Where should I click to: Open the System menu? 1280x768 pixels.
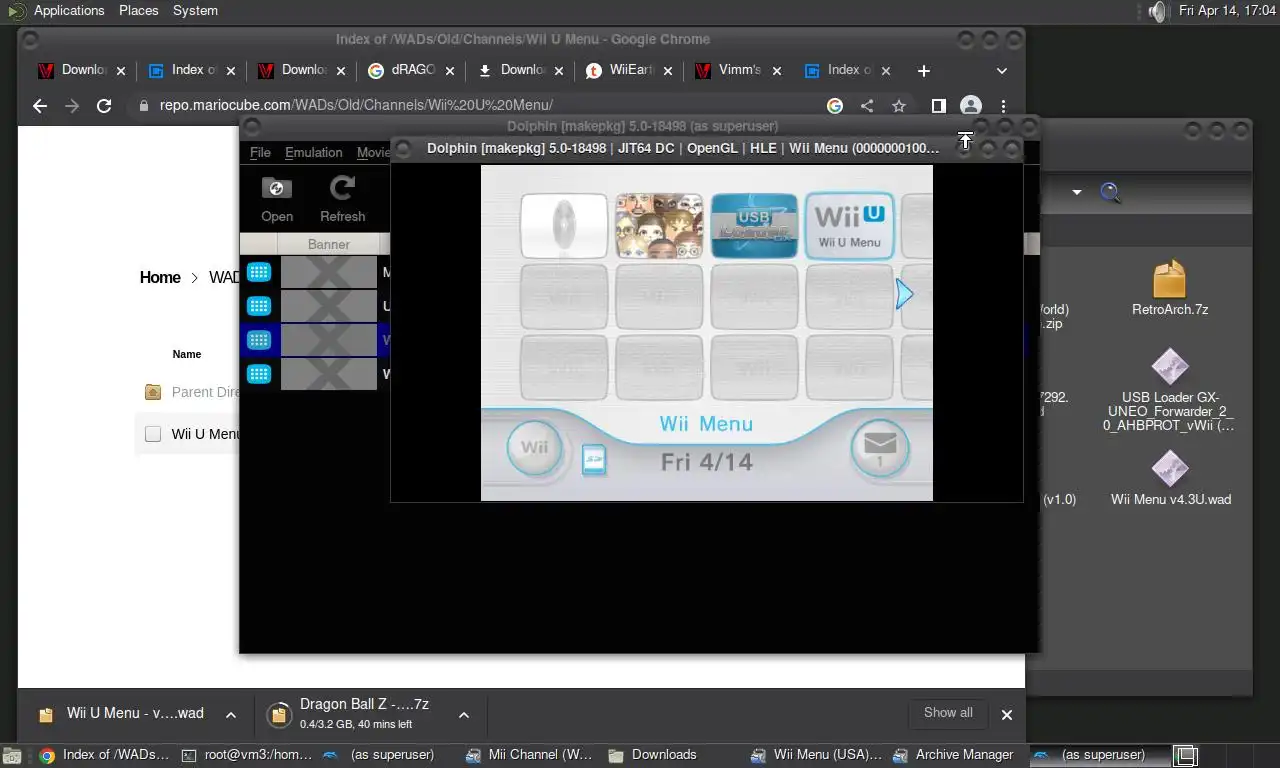coord(195,10)
